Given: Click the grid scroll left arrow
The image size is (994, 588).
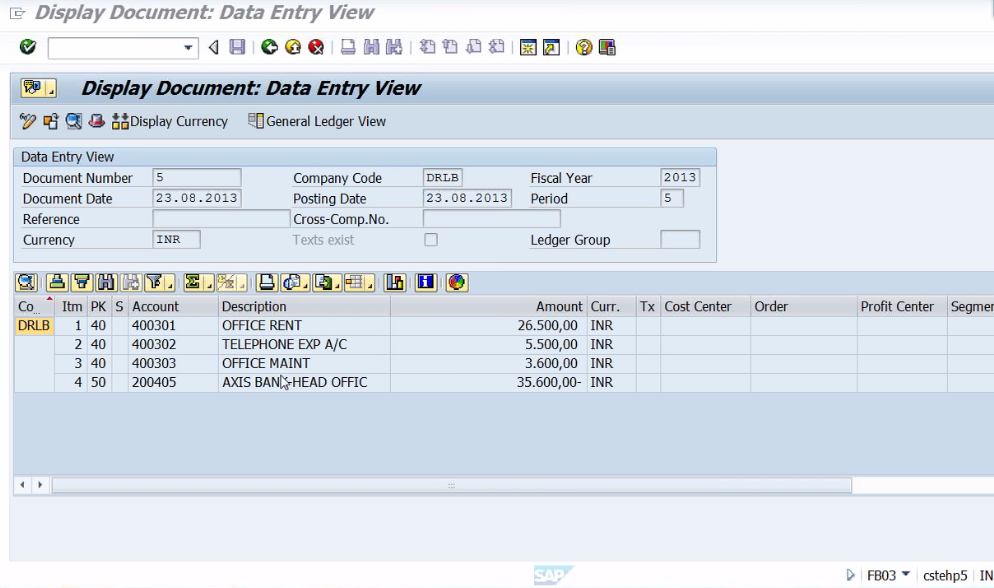Looking at the screenshot, I should 22,485.
